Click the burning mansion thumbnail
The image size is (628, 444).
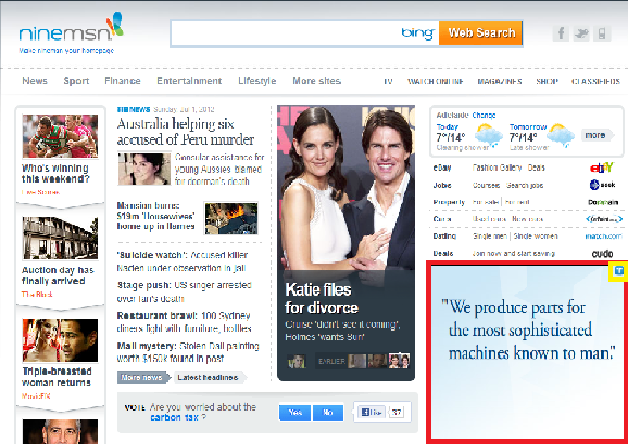click(231, 218)
